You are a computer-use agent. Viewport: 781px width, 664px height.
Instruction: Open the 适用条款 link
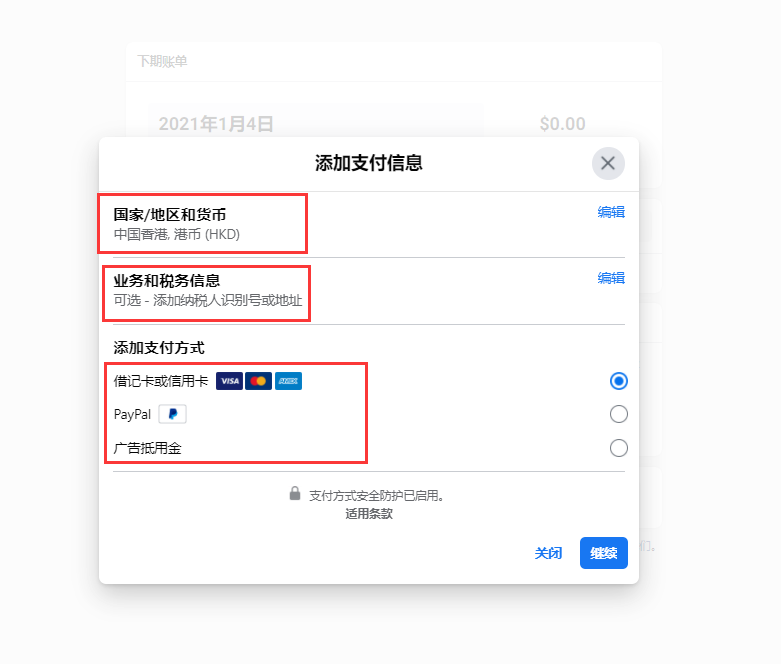point(369,514)
